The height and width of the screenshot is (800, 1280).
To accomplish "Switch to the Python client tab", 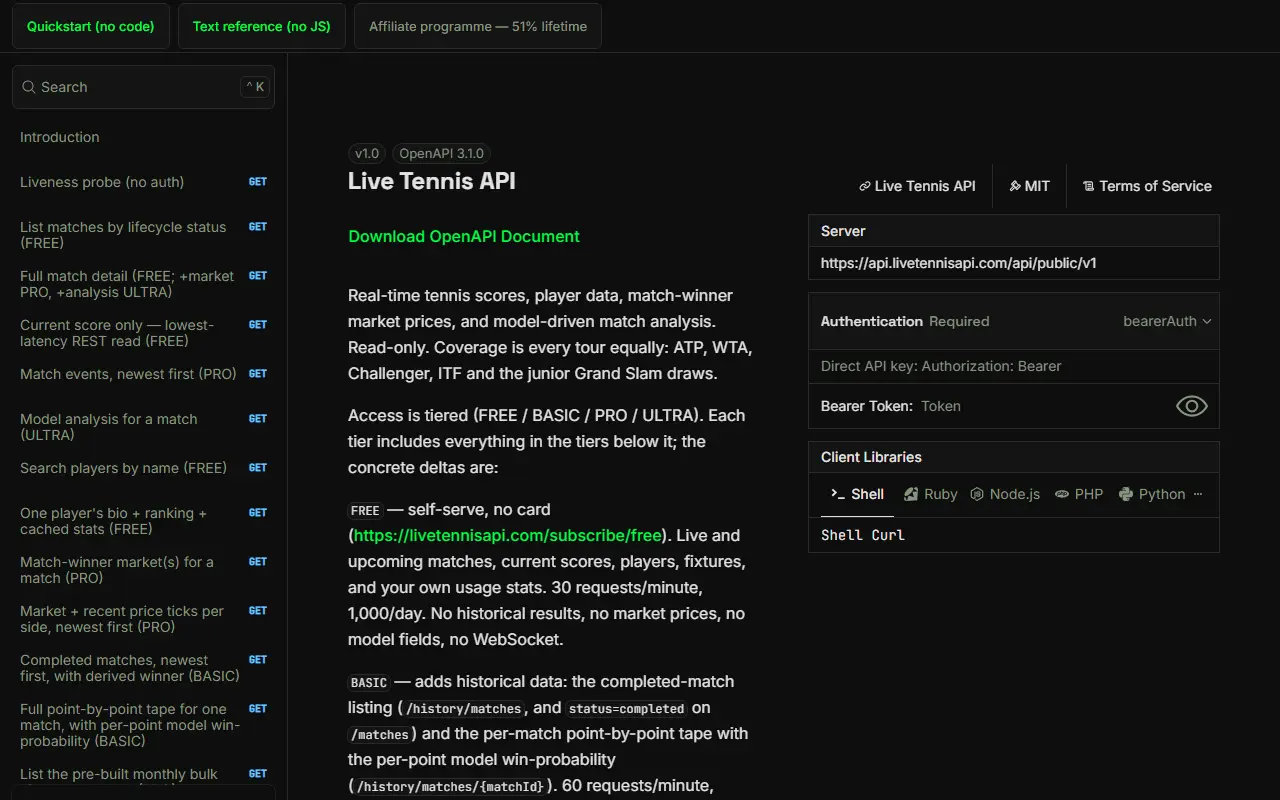I will [1152, 494].
